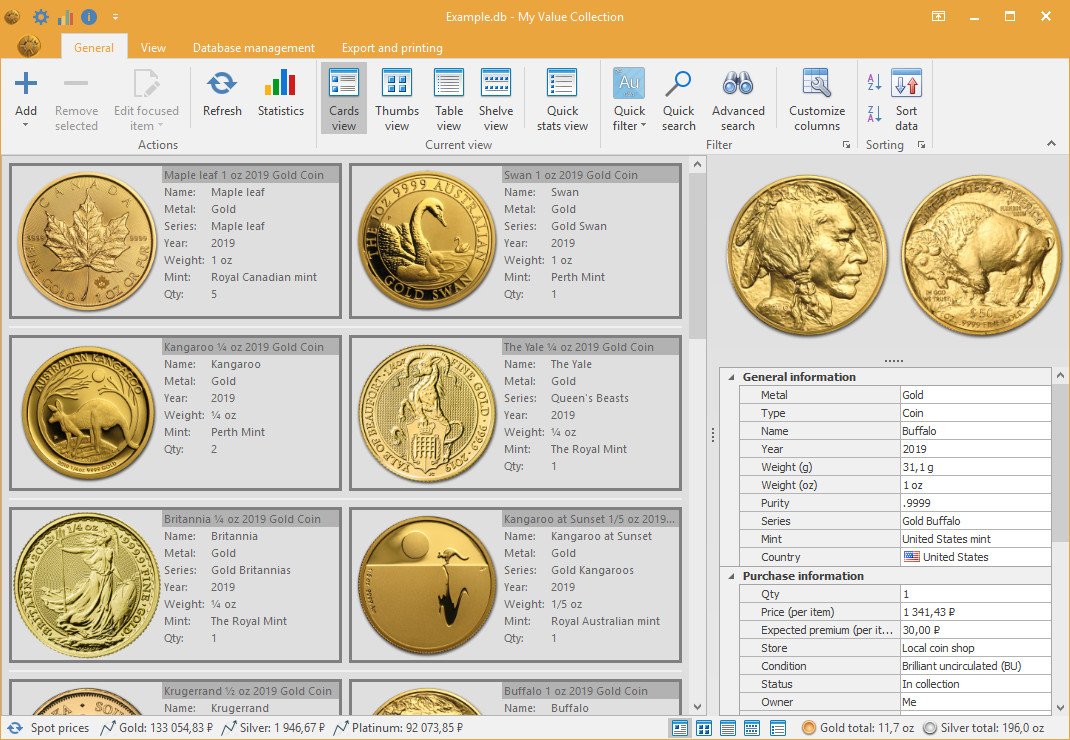
Task: Select the Kangaroo ¼ oz coin card
Action: pos(175,412)
